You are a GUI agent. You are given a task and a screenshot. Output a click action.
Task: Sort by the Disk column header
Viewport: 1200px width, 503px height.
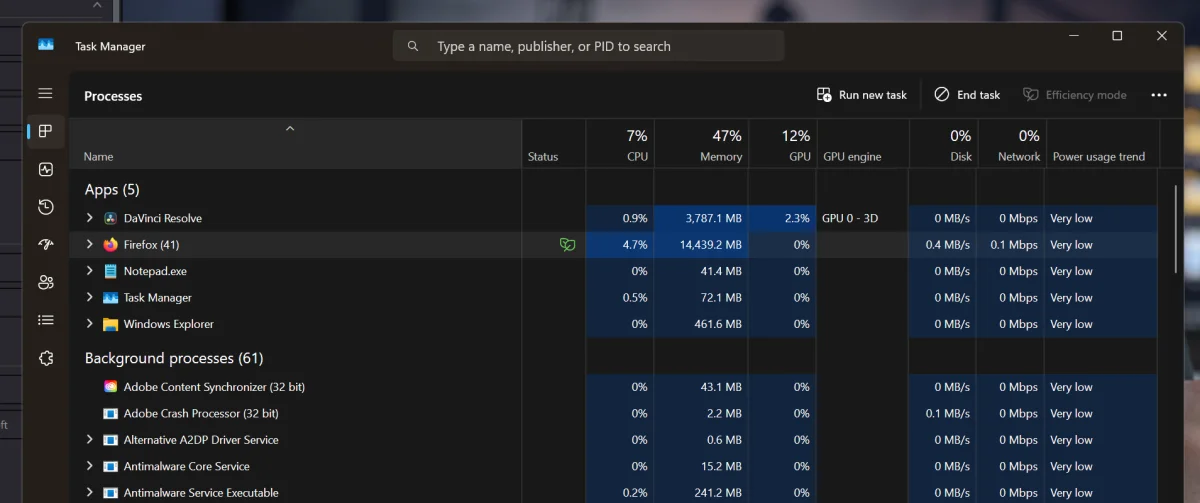coord(943,145)
